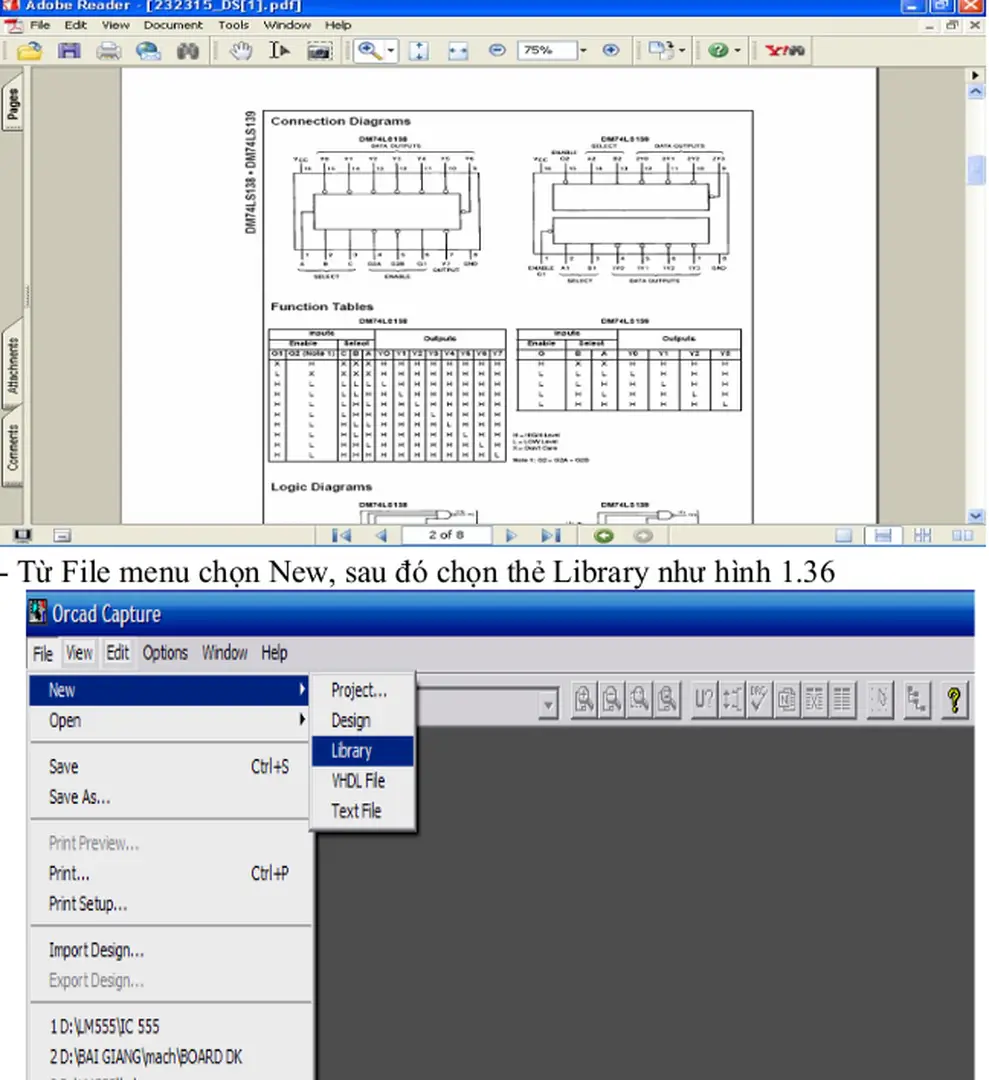Click the green Previous View arrow
This screenshot has width=989, height=1080.
pos(603,536)
